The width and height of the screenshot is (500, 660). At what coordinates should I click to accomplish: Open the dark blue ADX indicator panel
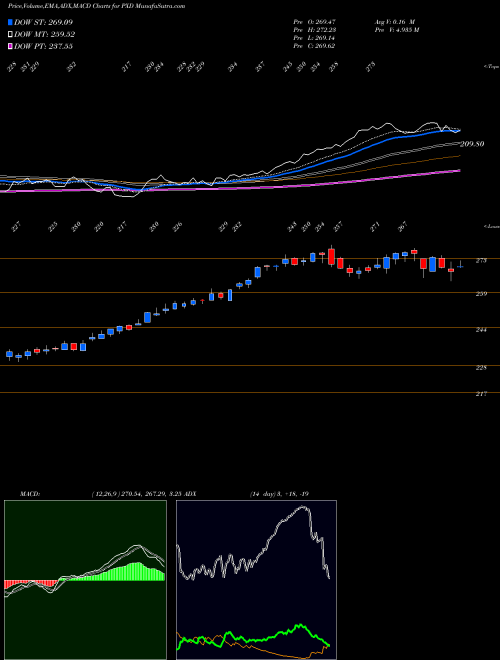click(256, 580)
